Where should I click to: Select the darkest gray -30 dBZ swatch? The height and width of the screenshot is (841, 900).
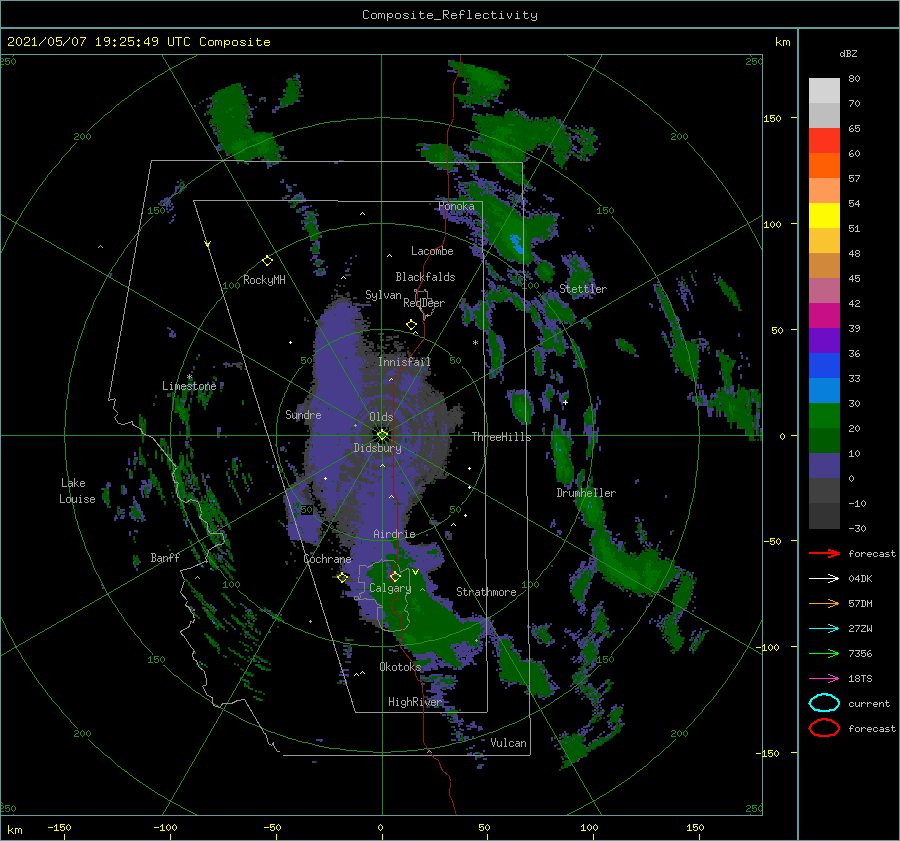(x=824, y=516)
